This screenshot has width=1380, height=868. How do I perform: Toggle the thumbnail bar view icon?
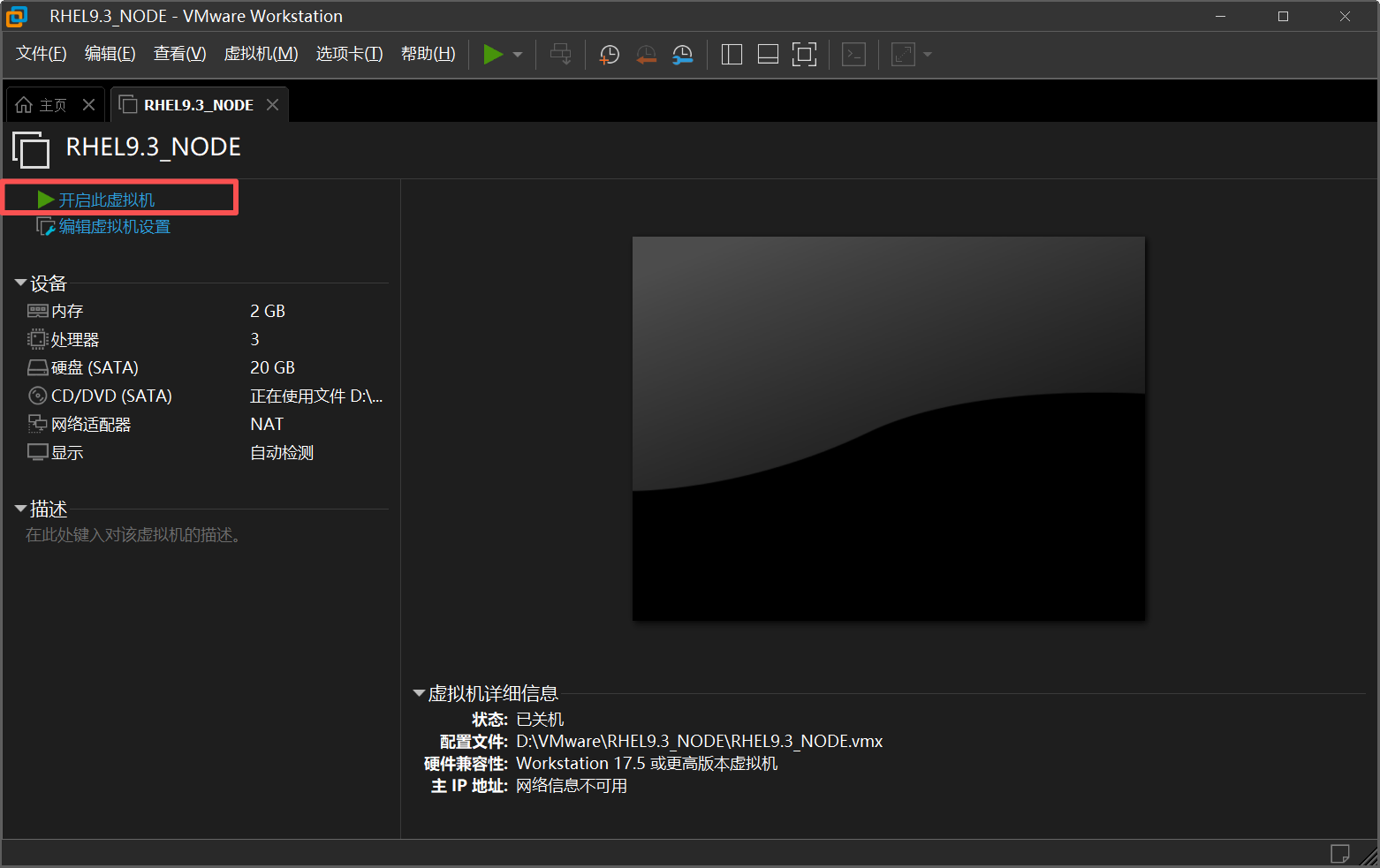tap(768, 55)
